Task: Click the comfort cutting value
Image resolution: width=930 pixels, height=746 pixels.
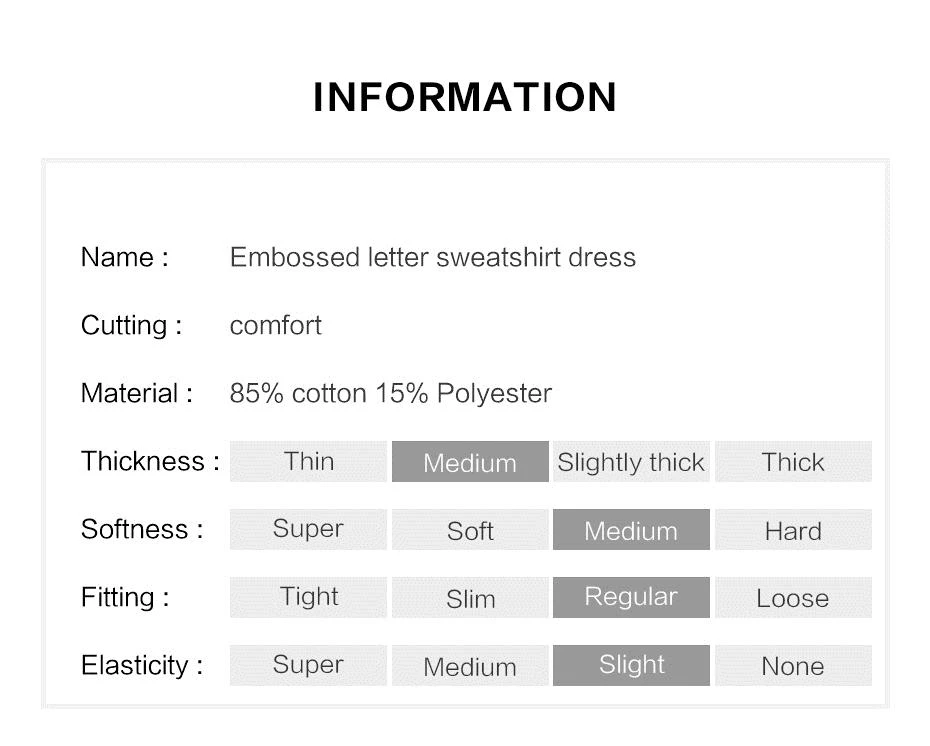Action: click(276, 325)
